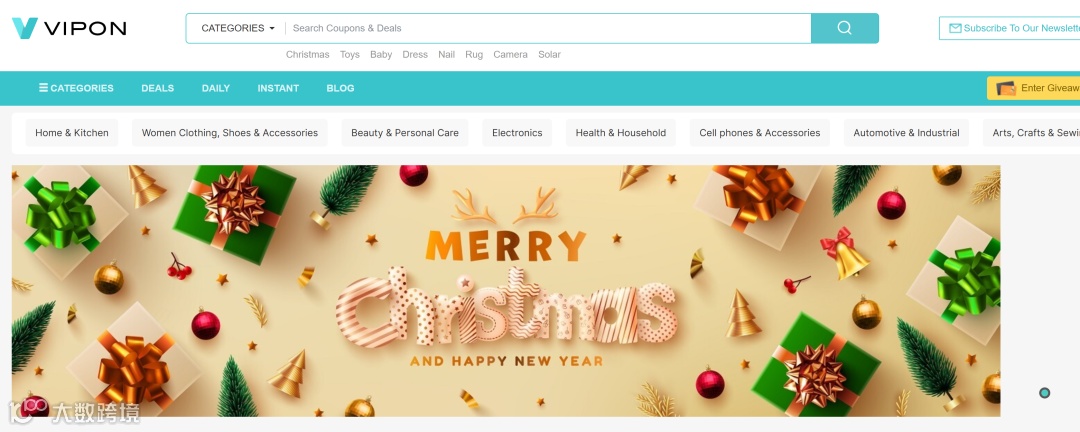Viewport: 1080px width, 432px height.
Task: Open the Deals tab
Action: [x=158, y=88]
